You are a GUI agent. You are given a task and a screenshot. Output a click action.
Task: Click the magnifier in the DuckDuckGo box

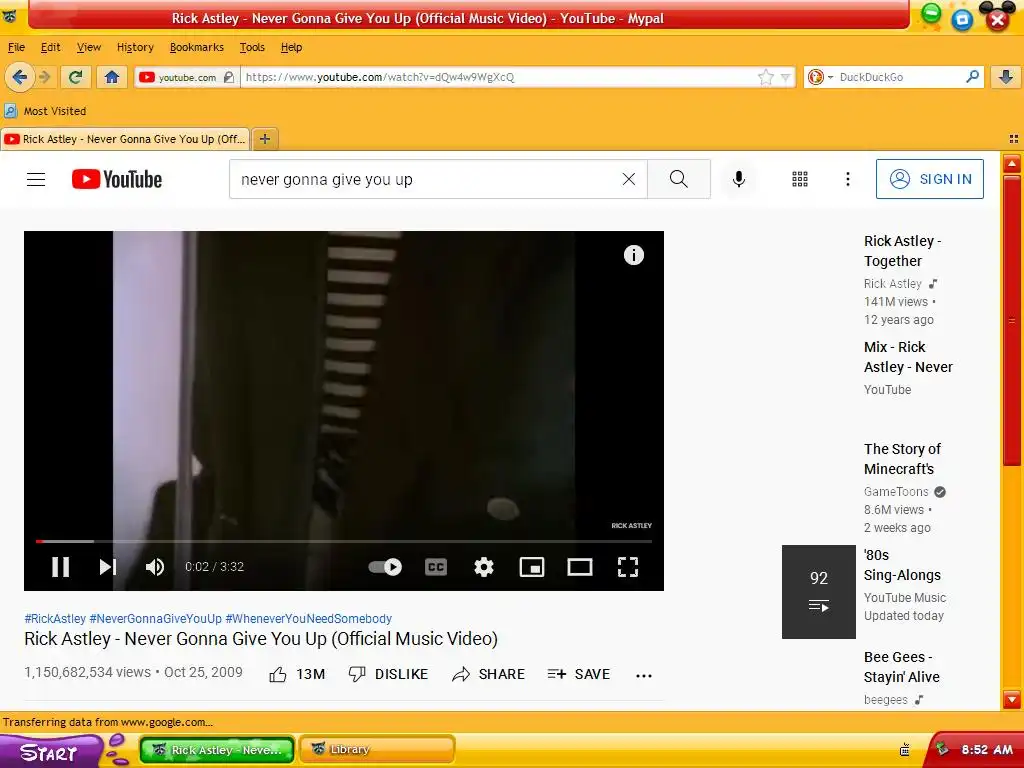972,77
